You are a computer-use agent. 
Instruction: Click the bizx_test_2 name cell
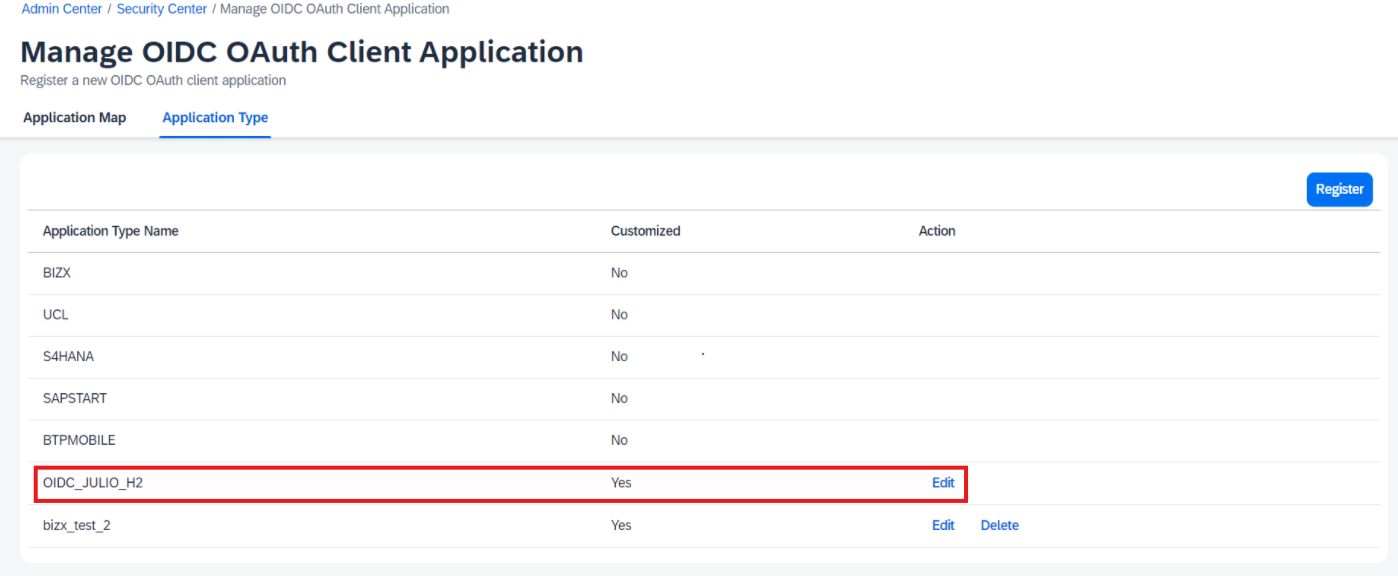tap(77, 525)
